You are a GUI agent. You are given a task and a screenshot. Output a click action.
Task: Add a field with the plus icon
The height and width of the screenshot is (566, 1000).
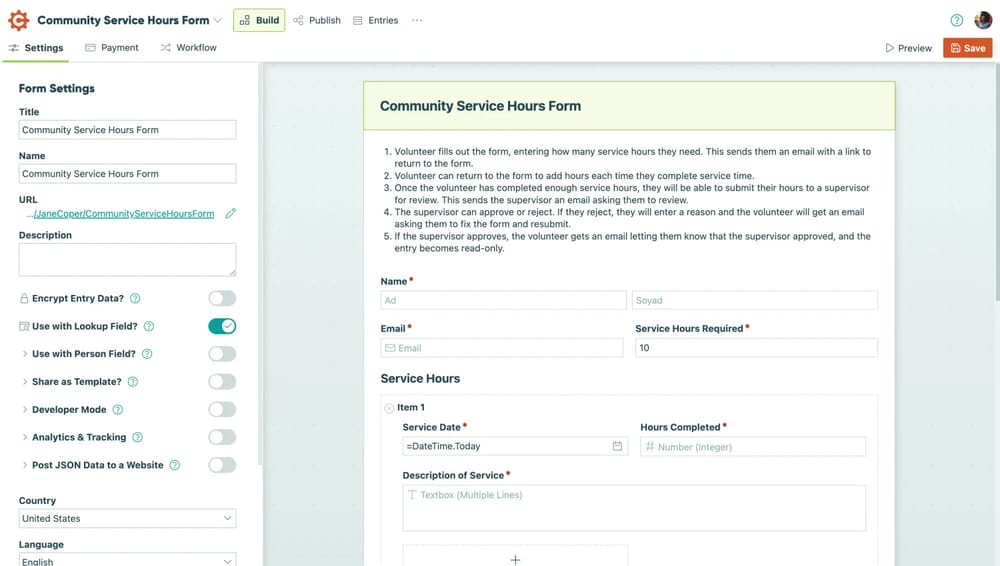515,560
